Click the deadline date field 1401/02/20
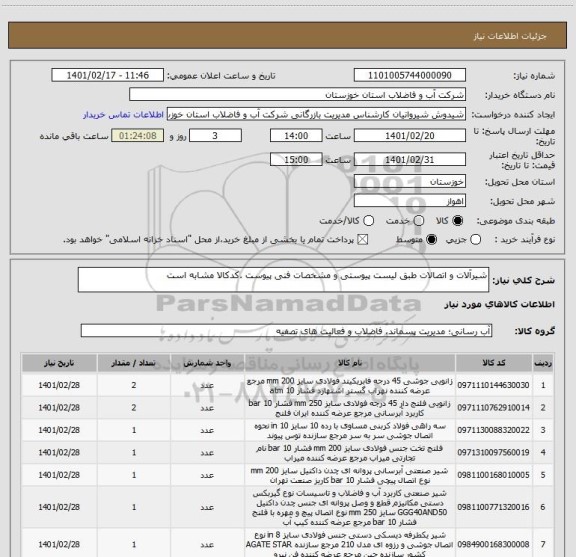This screenshot has width=576, height=557. tap(410, 136)
